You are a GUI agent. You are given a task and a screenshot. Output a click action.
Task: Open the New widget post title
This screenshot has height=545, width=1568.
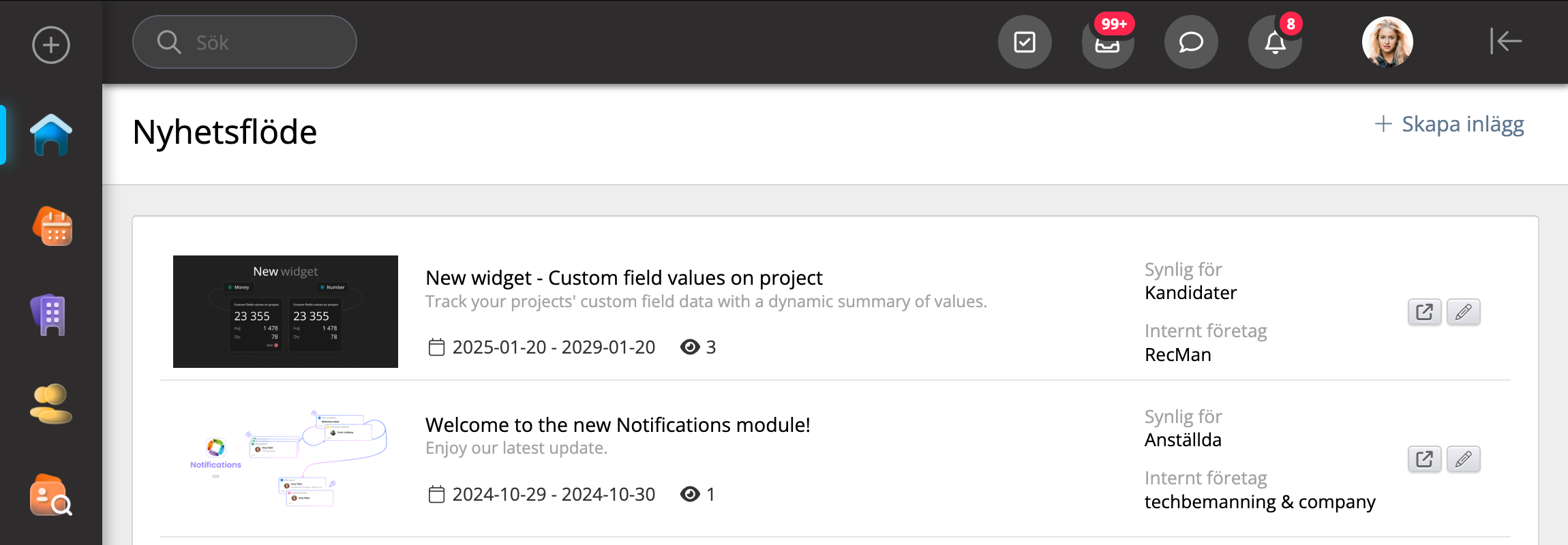coord(624,278)
